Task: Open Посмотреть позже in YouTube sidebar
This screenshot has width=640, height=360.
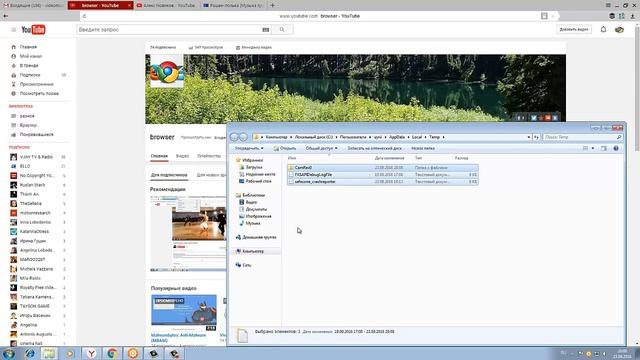Action: coord(39,93)
